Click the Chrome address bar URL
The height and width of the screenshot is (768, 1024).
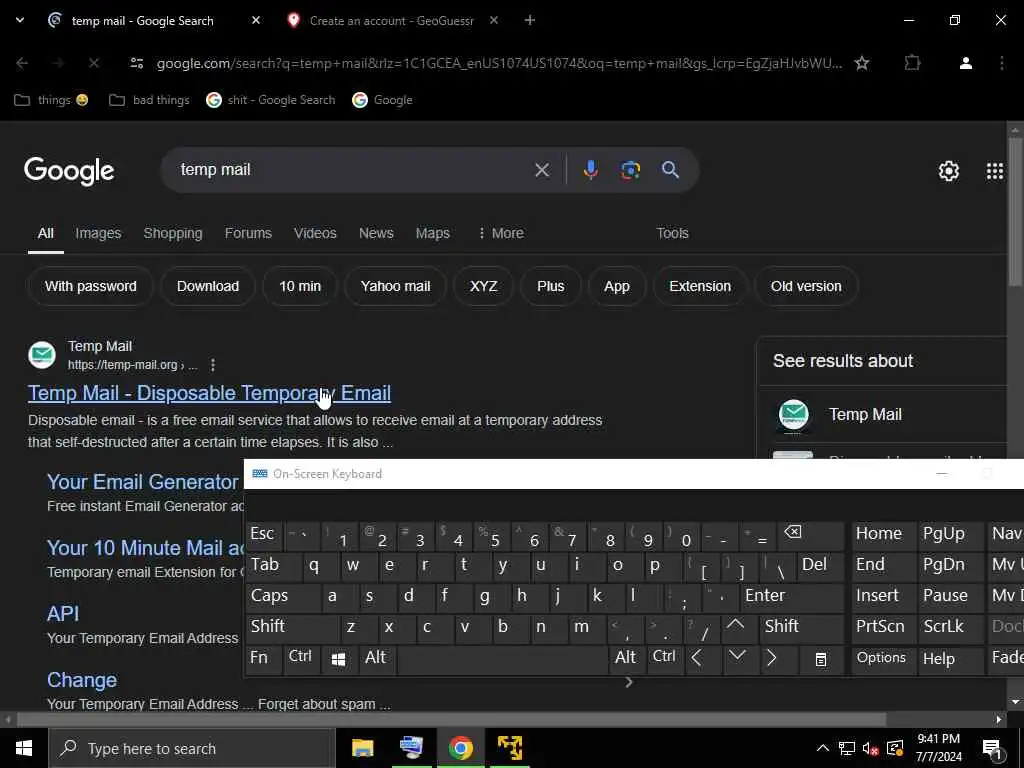[499, 63]
